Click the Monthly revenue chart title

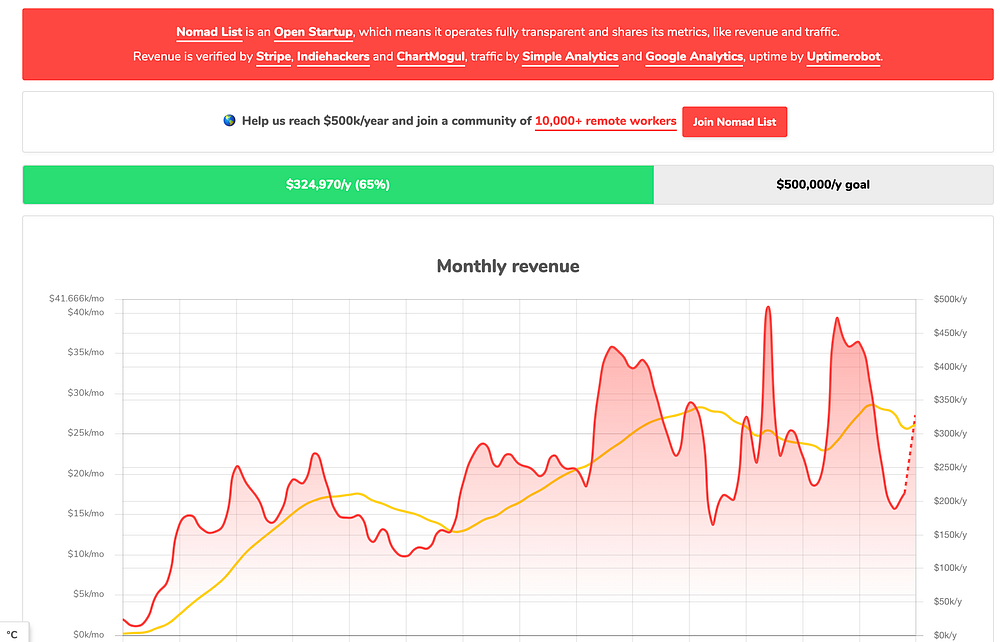(508, 266)
